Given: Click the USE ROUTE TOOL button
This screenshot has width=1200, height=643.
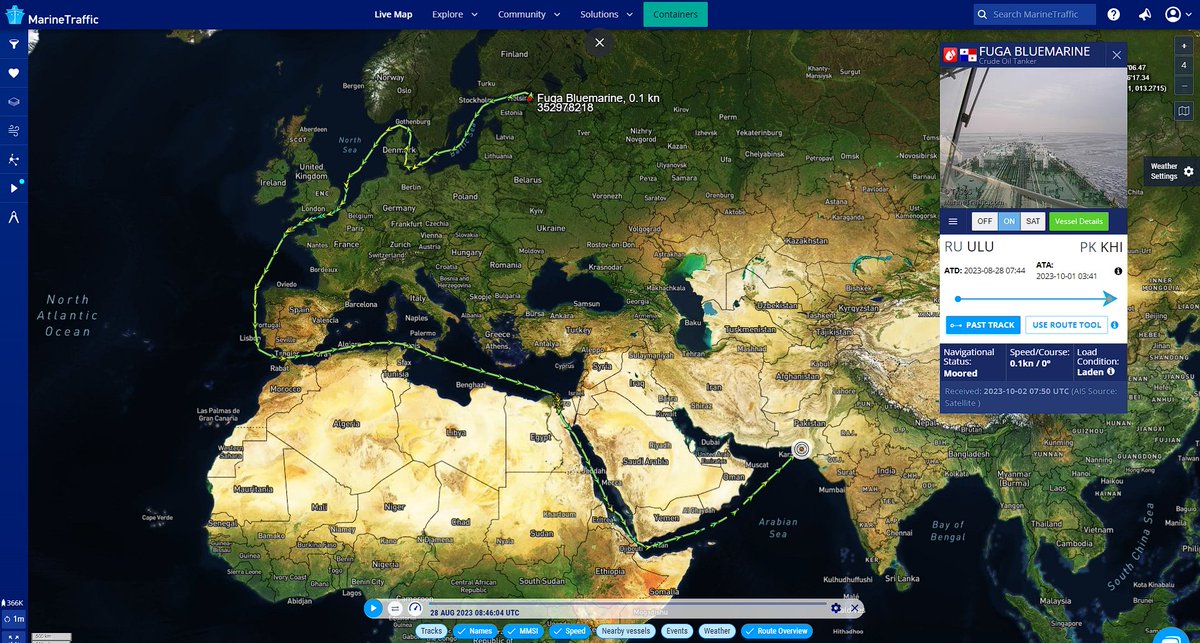Looking at the screenshot, I should [x=1066, y=325].
